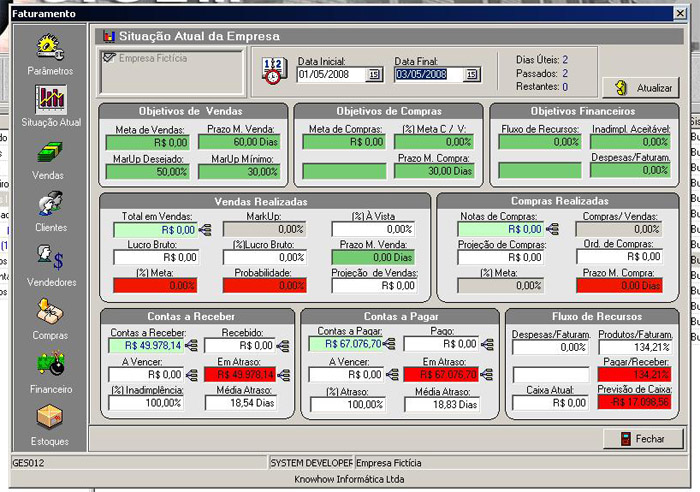Viewport: 700px width, 492px height.
Task: Click inside the Data Inicial date field
Action: 330,74
